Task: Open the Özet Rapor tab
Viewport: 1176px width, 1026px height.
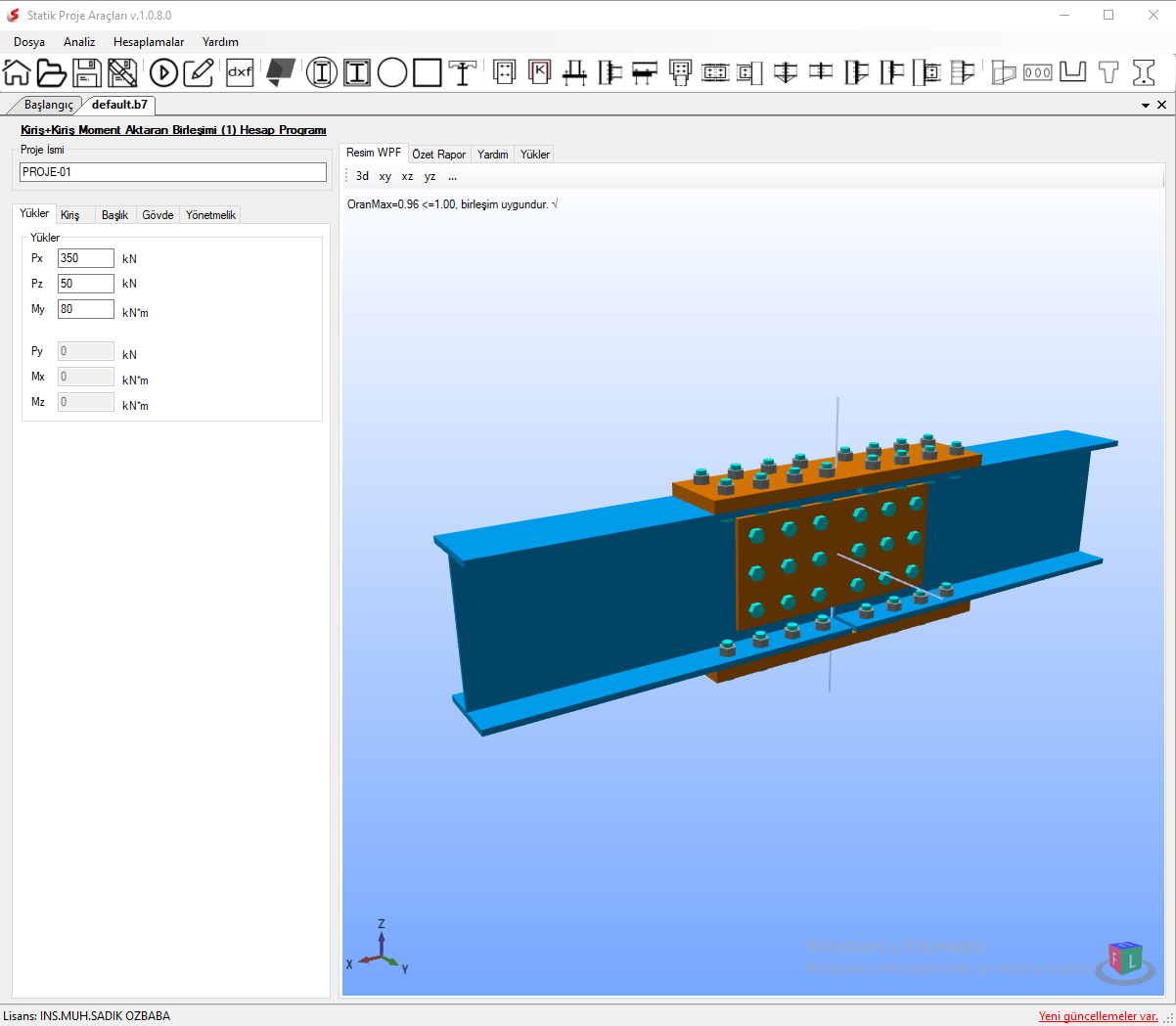Action: click(438, 155)
